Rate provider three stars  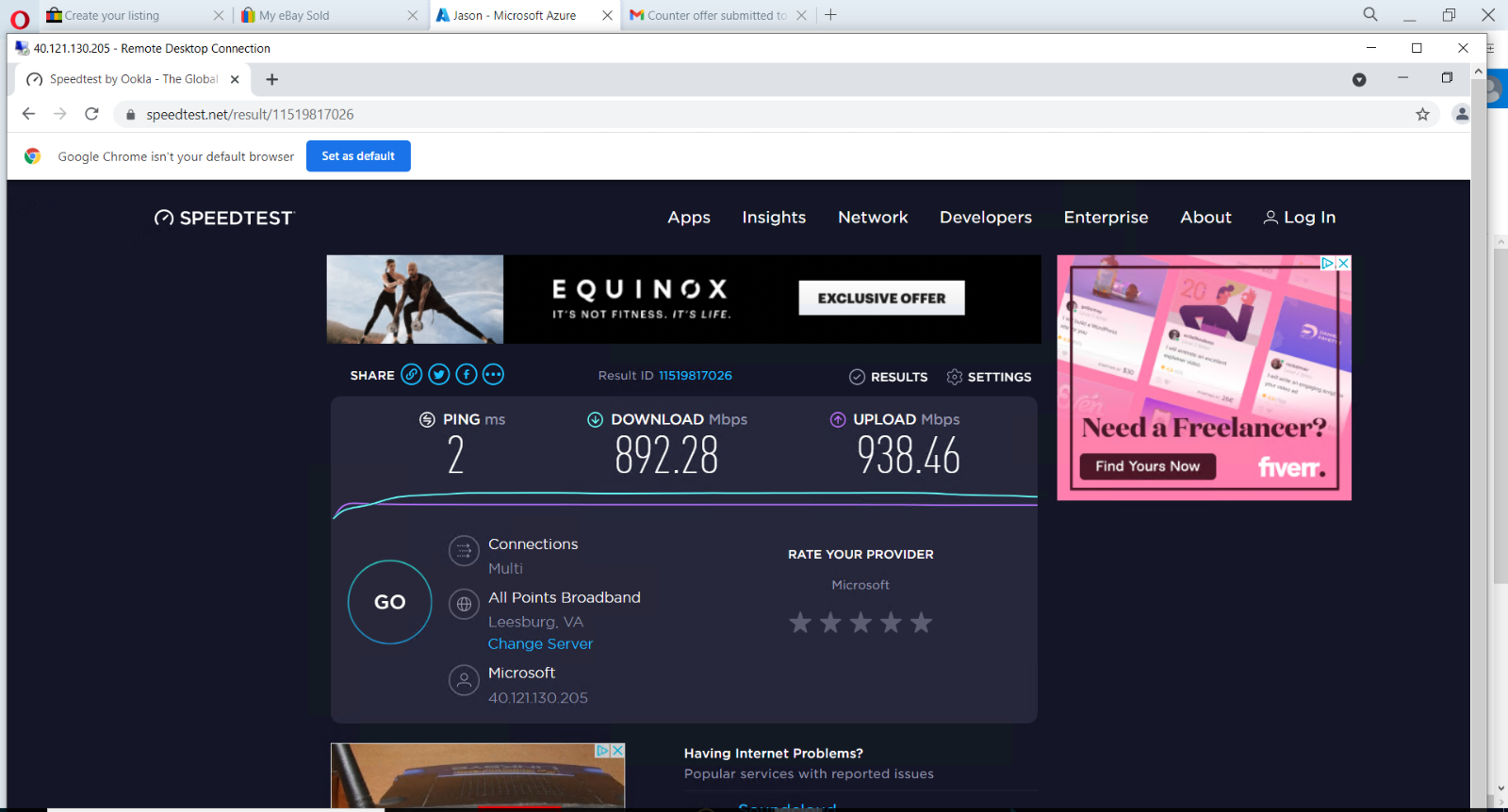click(861, 623)
